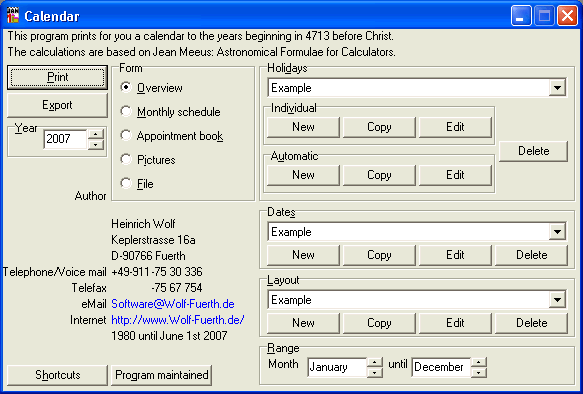This screenshot has width=583, height=394.
Task: Click the December month field
Action: [441, 367]
